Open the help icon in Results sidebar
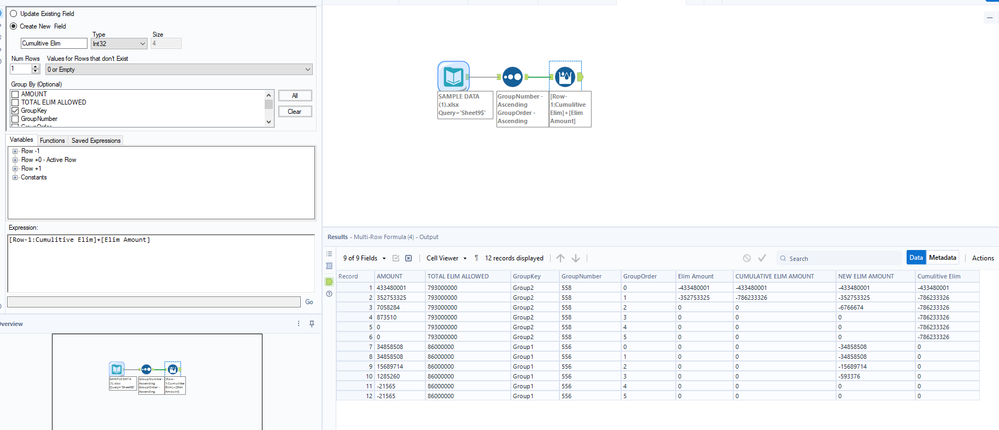 (x=329, y=294)
